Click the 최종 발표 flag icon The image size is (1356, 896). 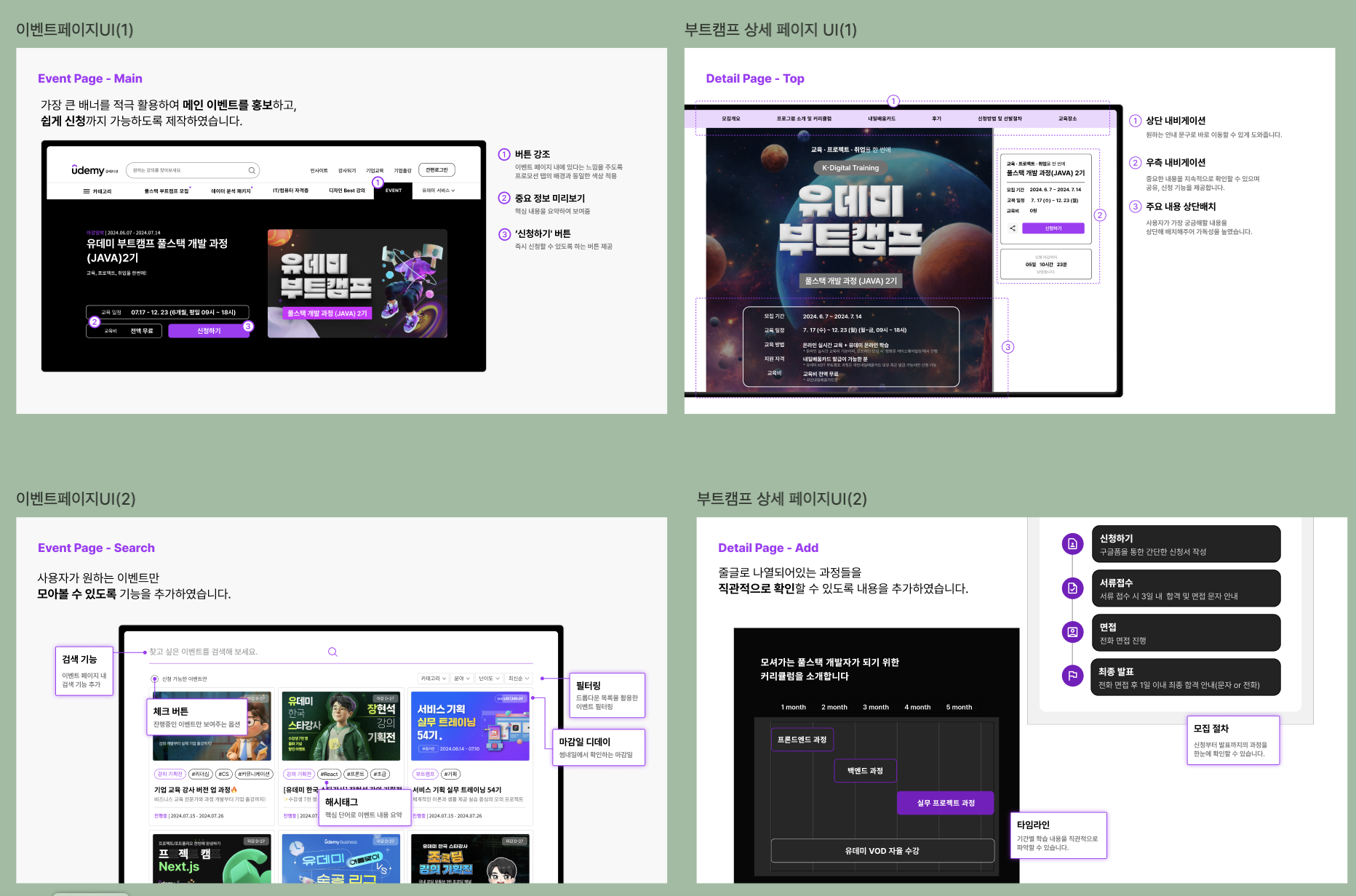coord(1072,676)
